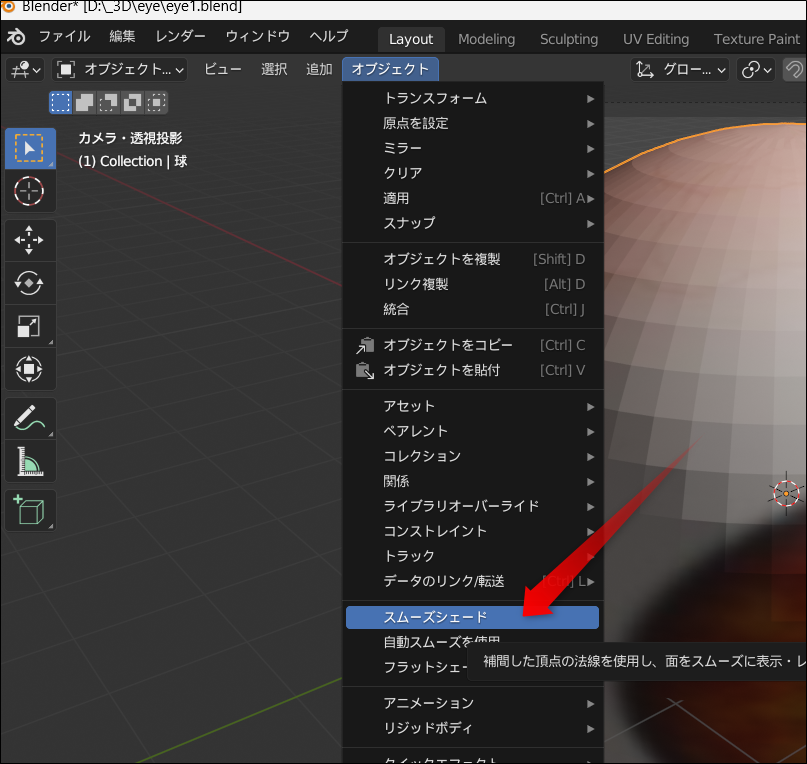This screenshot has width=807, height=764.
Task: Select the Annotate tool
Action: tap(30, 418)
